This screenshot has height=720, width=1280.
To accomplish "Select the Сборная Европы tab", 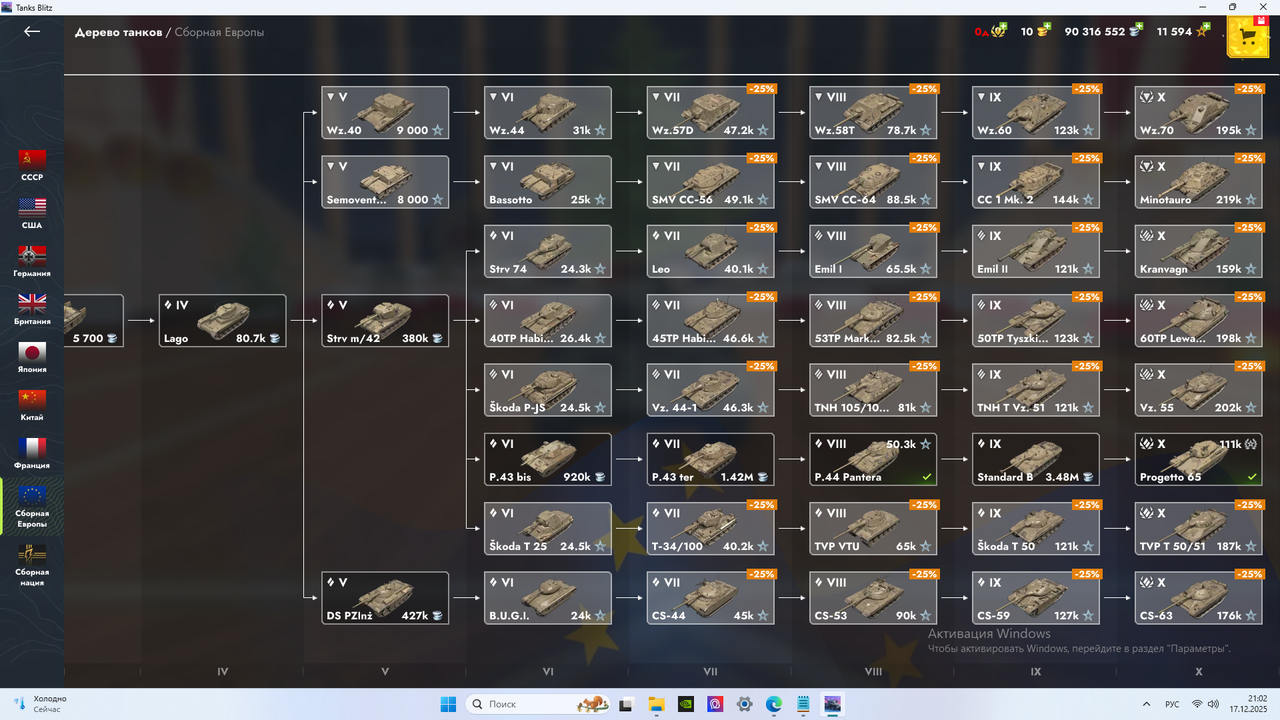I will pyautogui.click(x=32, y=505).
